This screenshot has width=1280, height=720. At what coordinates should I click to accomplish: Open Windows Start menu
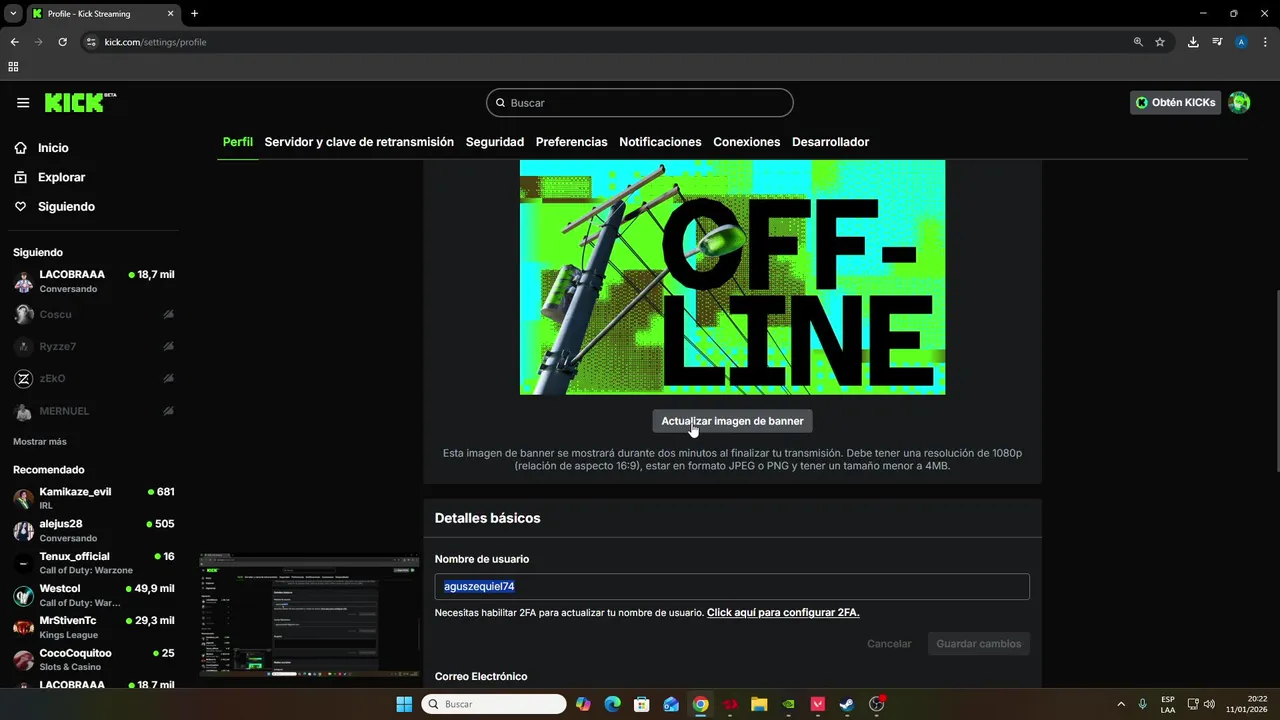pyautogui.click(x=404, y=704)
